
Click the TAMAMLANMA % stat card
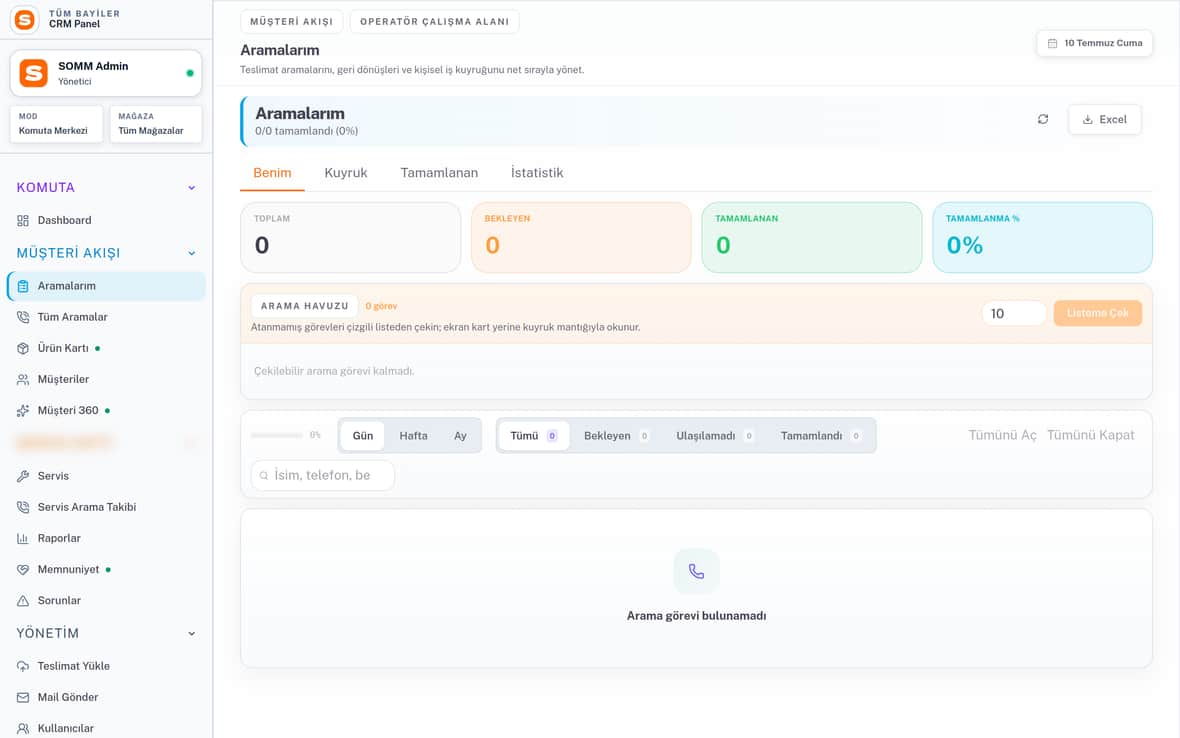(1042, 238)
